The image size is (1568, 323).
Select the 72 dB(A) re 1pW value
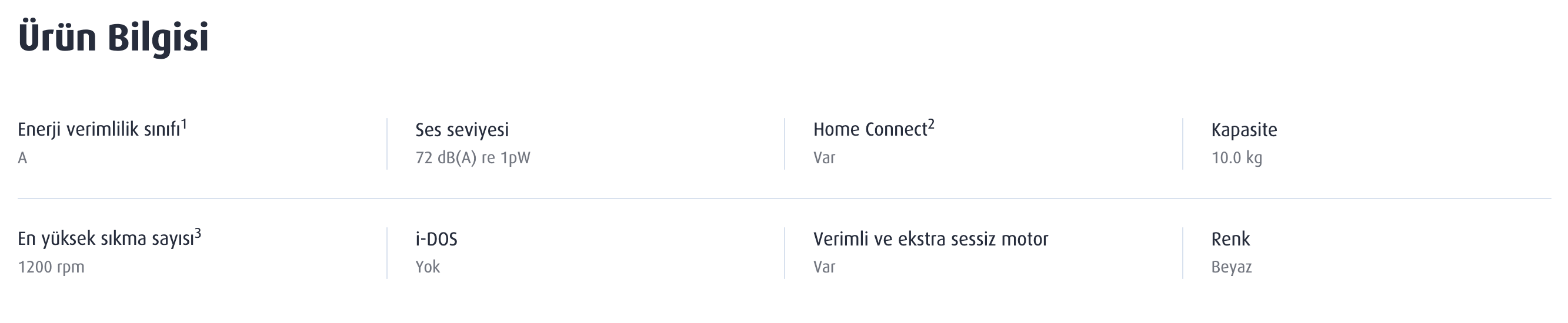pos(472,158)
